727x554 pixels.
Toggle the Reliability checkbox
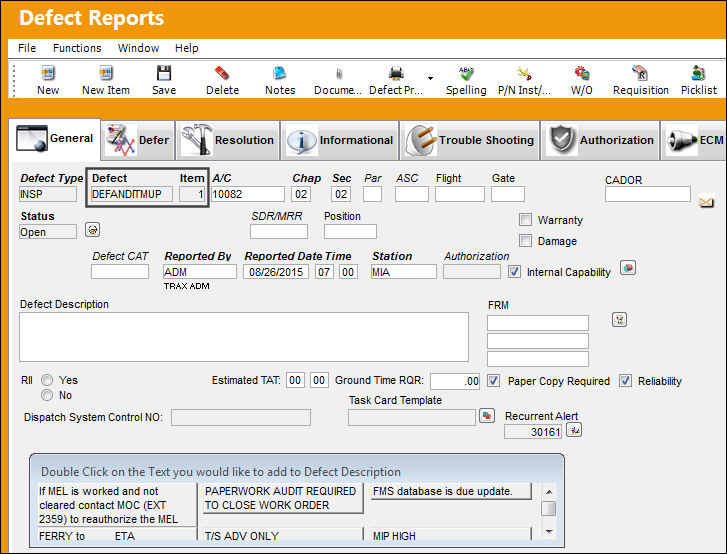coord(625,381)
